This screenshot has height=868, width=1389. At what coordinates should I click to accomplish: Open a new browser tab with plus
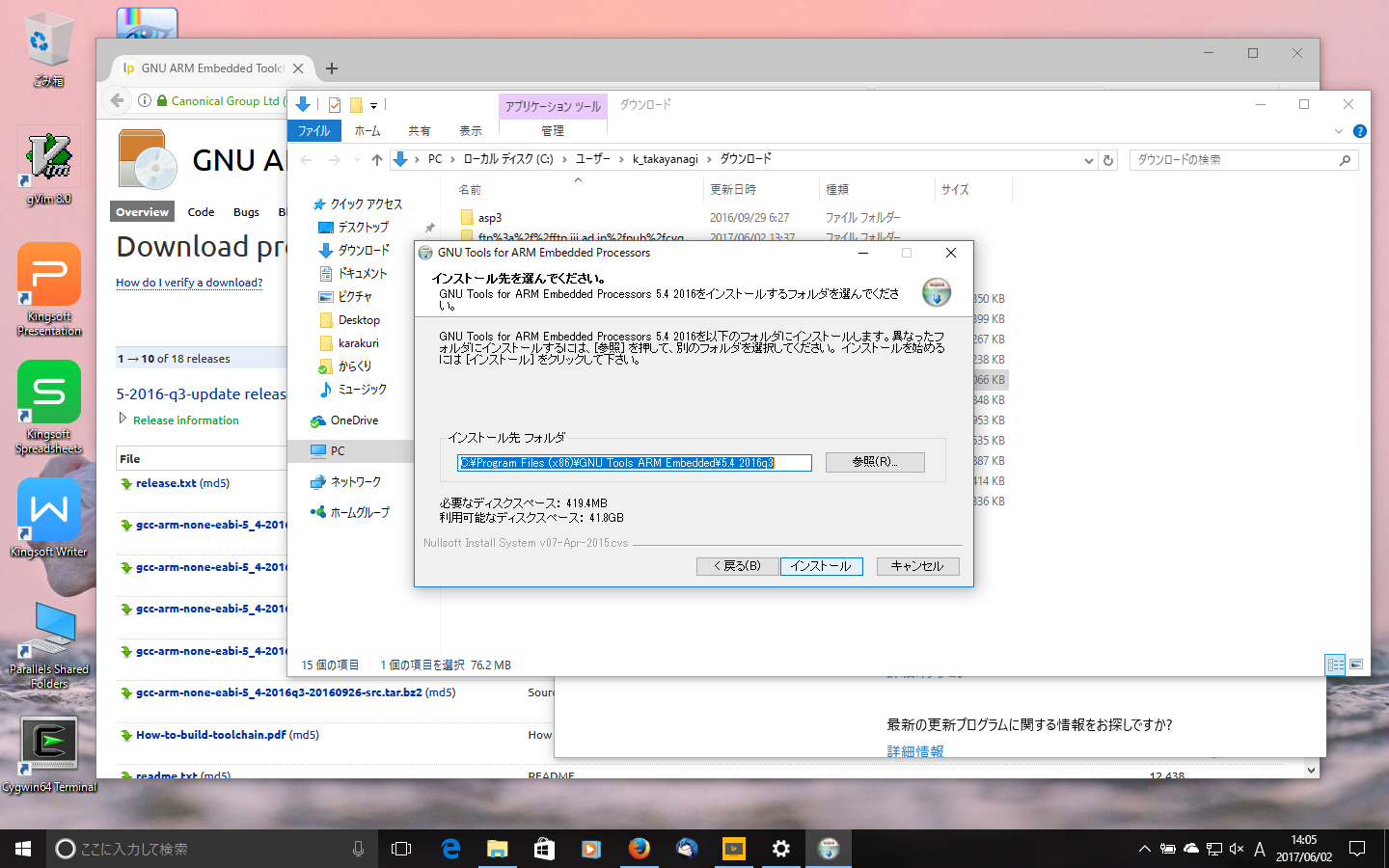coord(332,68)
